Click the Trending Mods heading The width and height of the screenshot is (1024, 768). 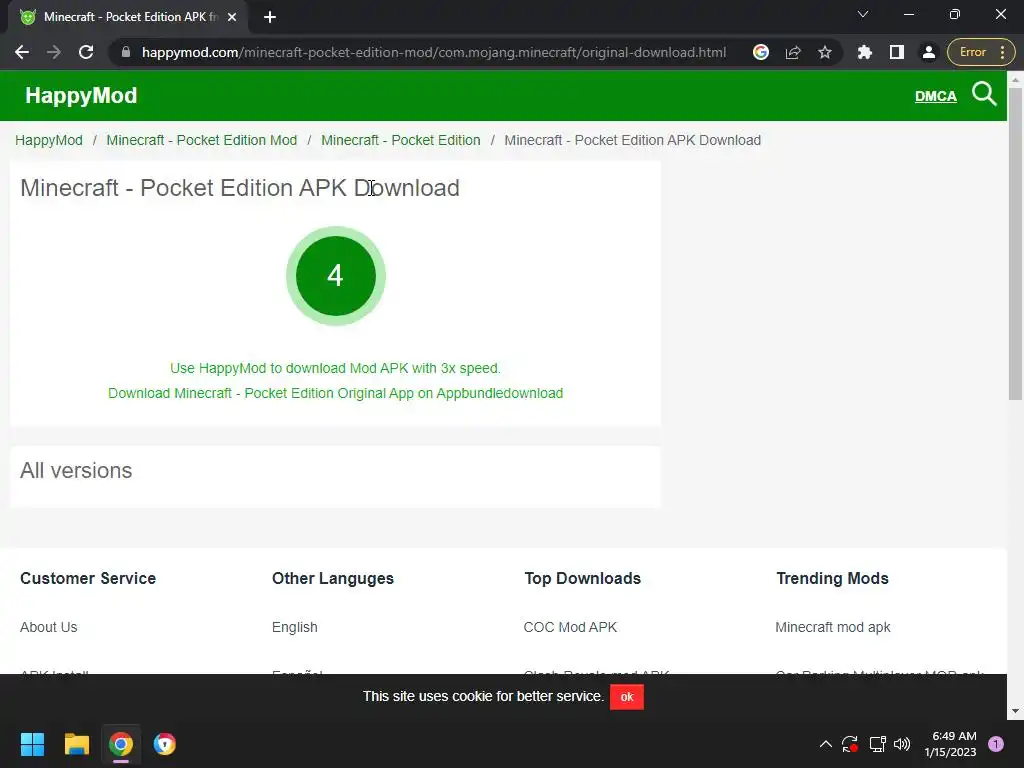click(x=832, y=579)
